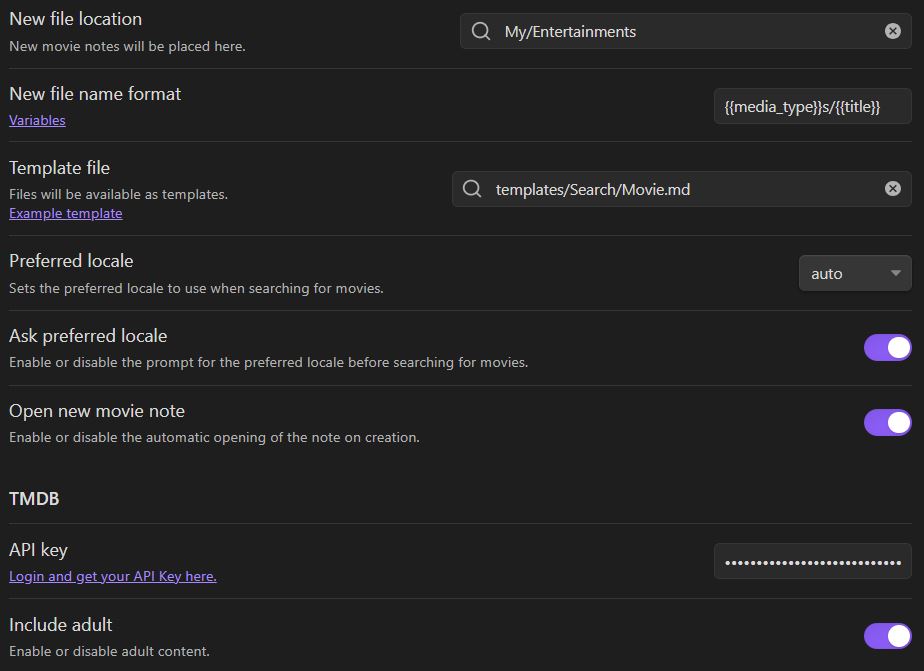
Task: Click the Login and get your API Key link
Action: coord(112,576)
